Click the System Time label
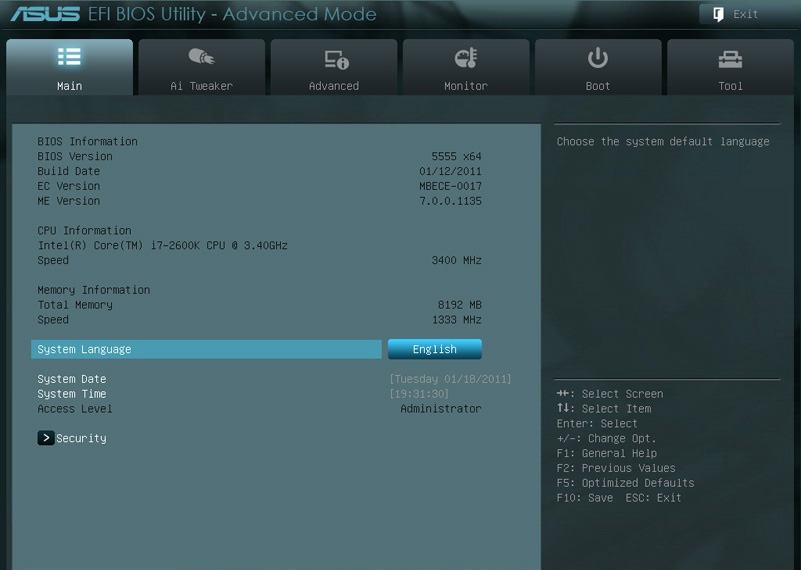 coord(72,394)
